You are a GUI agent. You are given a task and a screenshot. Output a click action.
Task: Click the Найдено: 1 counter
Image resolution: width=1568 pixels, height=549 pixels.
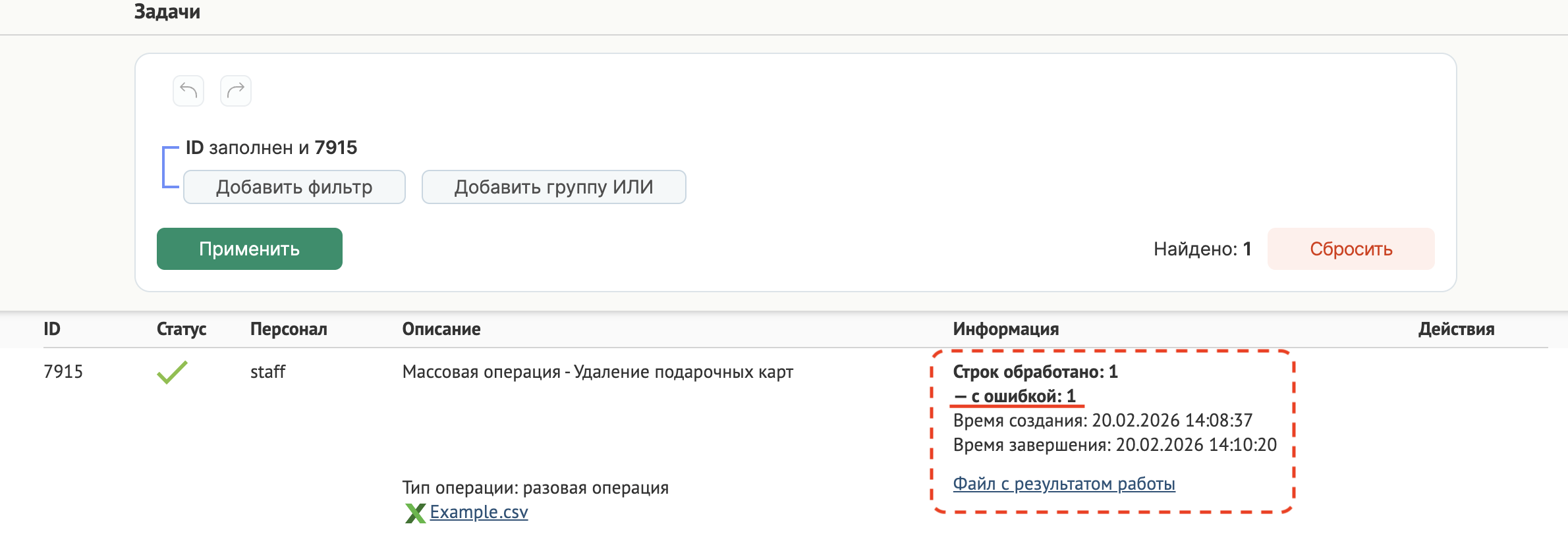pyautogui.click(x=1202, y=249)
